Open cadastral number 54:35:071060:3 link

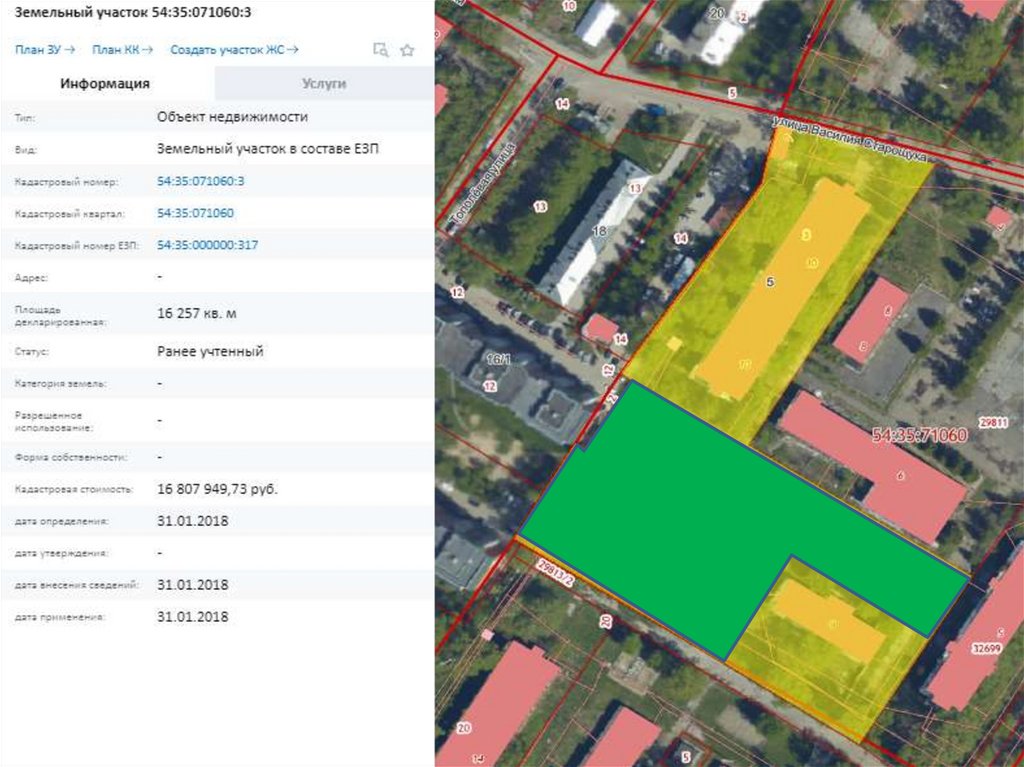pos(200,181)
